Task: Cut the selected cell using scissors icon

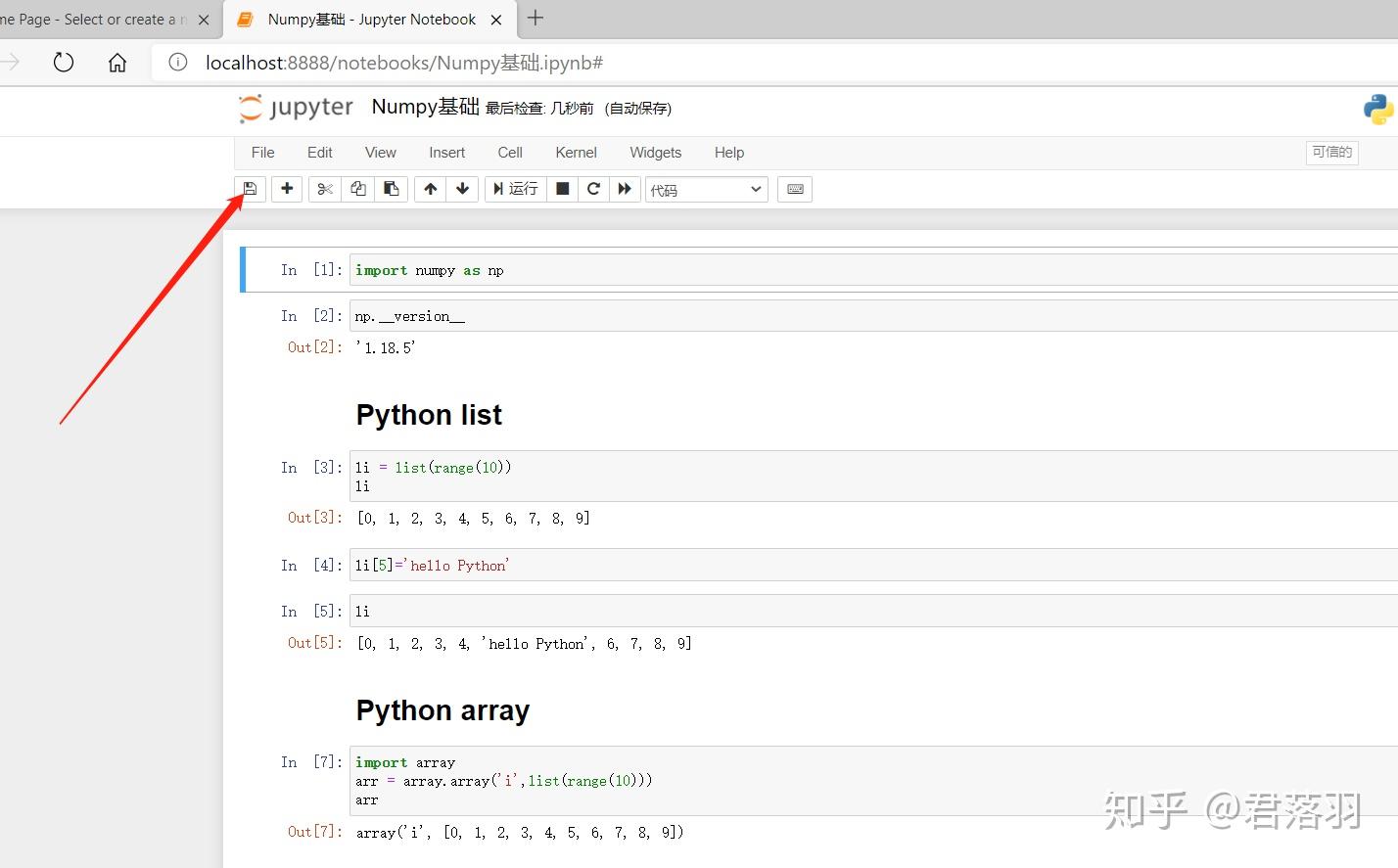Action: [324, 189]
